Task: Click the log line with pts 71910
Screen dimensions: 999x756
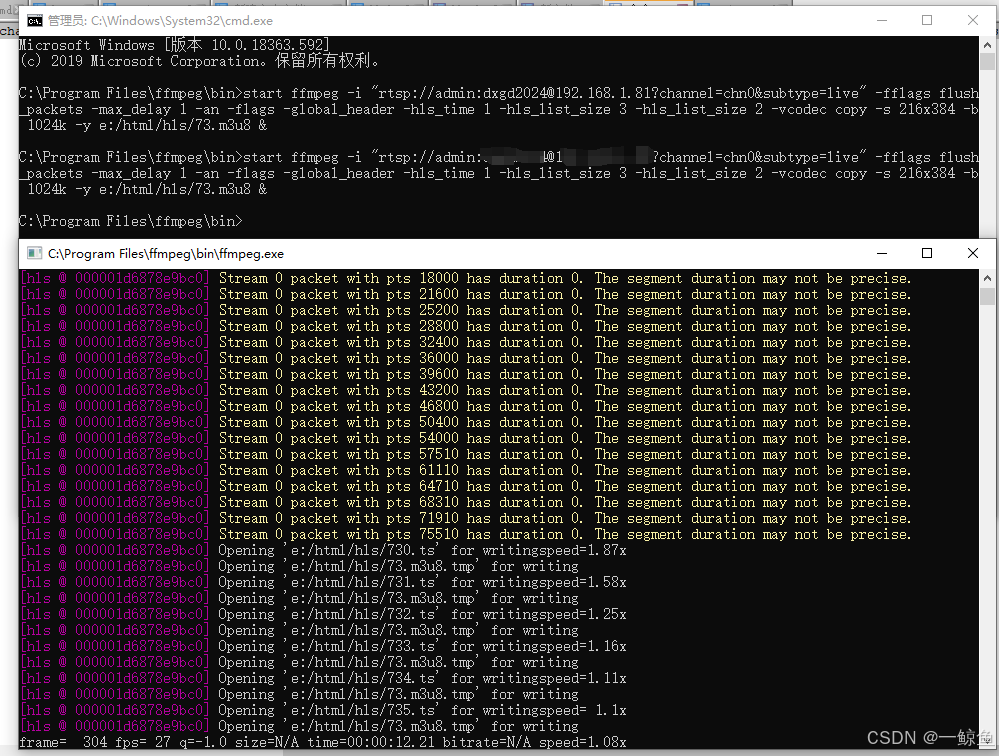Action: point(466,518)
